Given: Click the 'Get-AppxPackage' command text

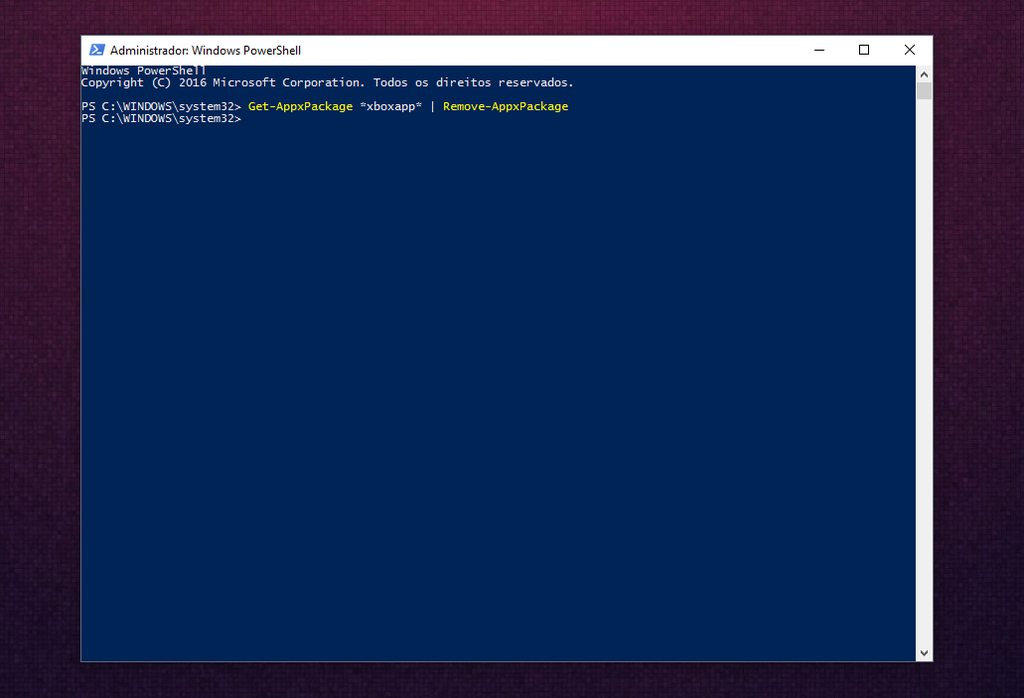Looking at the screenshot, I should click(x=300, y=106).
